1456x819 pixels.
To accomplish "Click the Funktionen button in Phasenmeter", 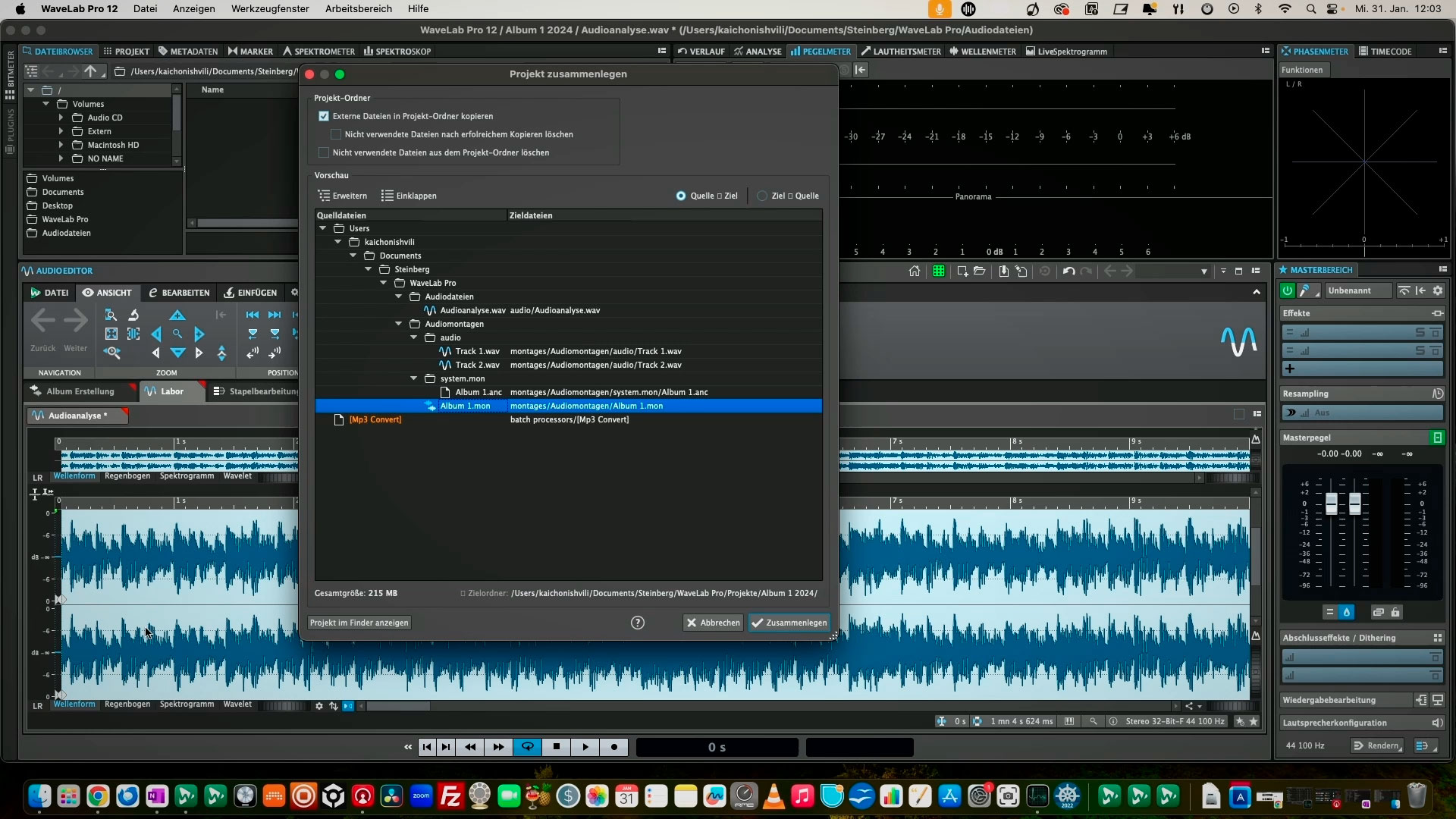I will (1302, 70).
